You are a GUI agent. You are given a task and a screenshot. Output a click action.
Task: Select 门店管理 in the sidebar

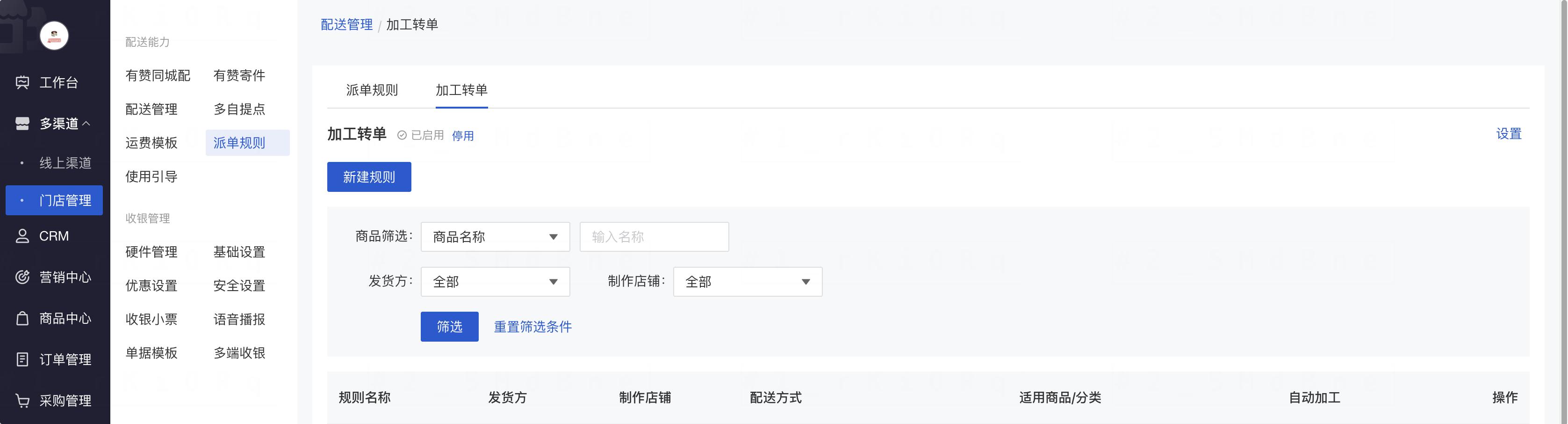(54, 200)
